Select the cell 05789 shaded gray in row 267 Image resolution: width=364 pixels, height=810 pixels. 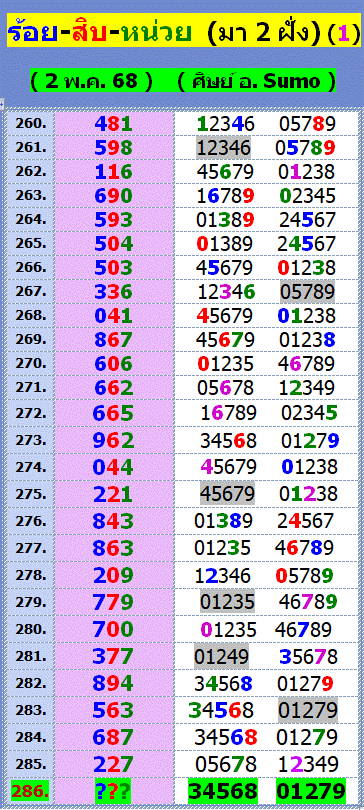click(x=307, y=292)
